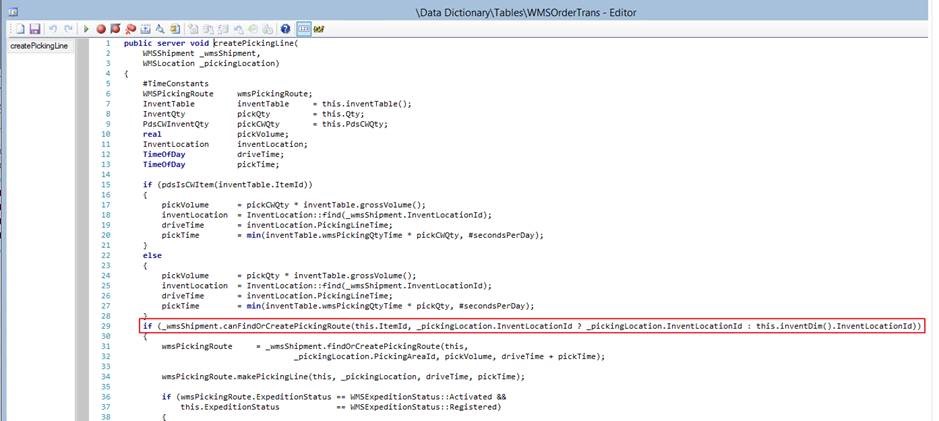Undo the last edit

[52, 30]
